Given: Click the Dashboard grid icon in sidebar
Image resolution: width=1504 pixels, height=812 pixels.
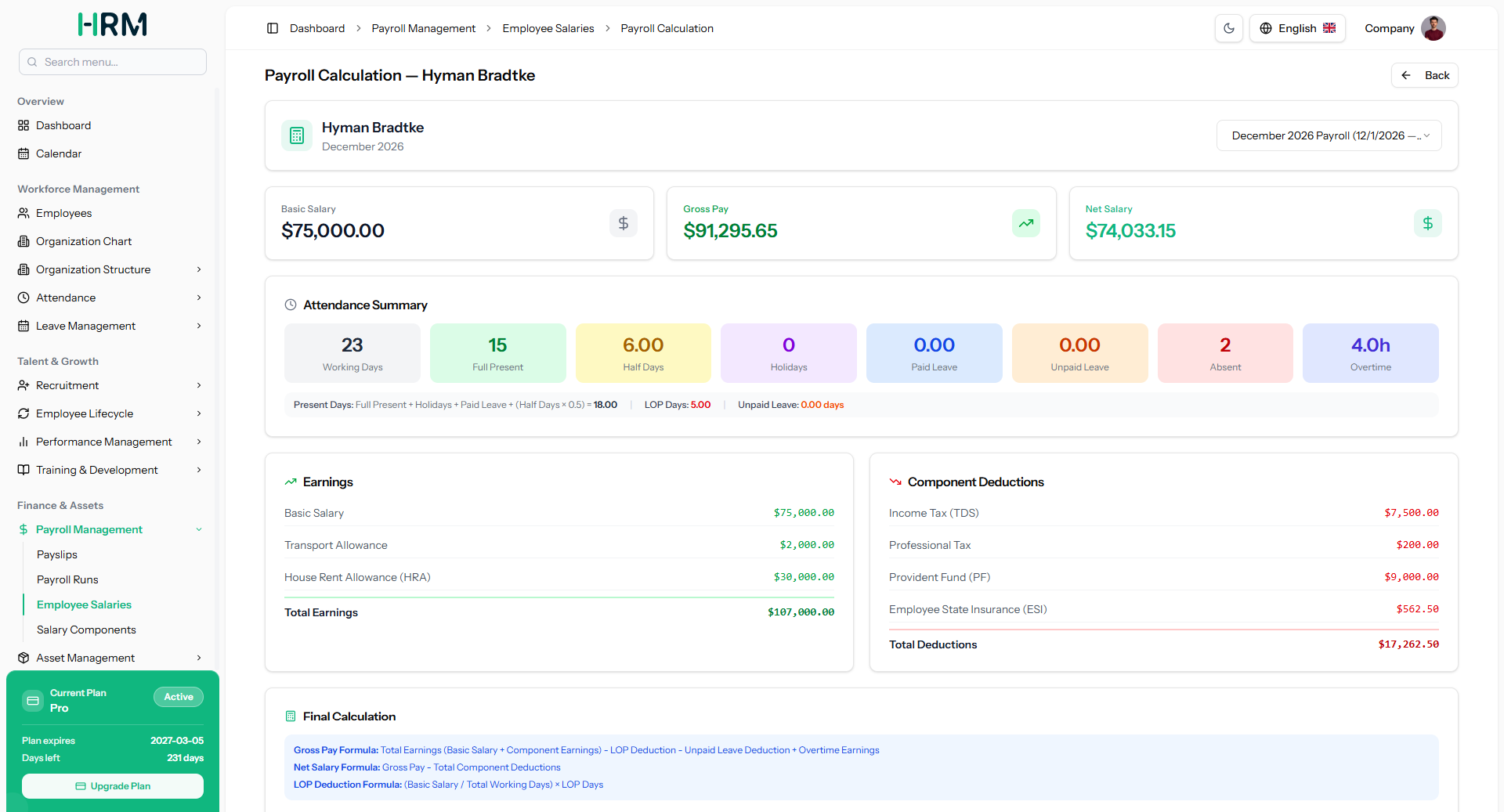Looking at the screenshot, I should [x=23, y=125].
